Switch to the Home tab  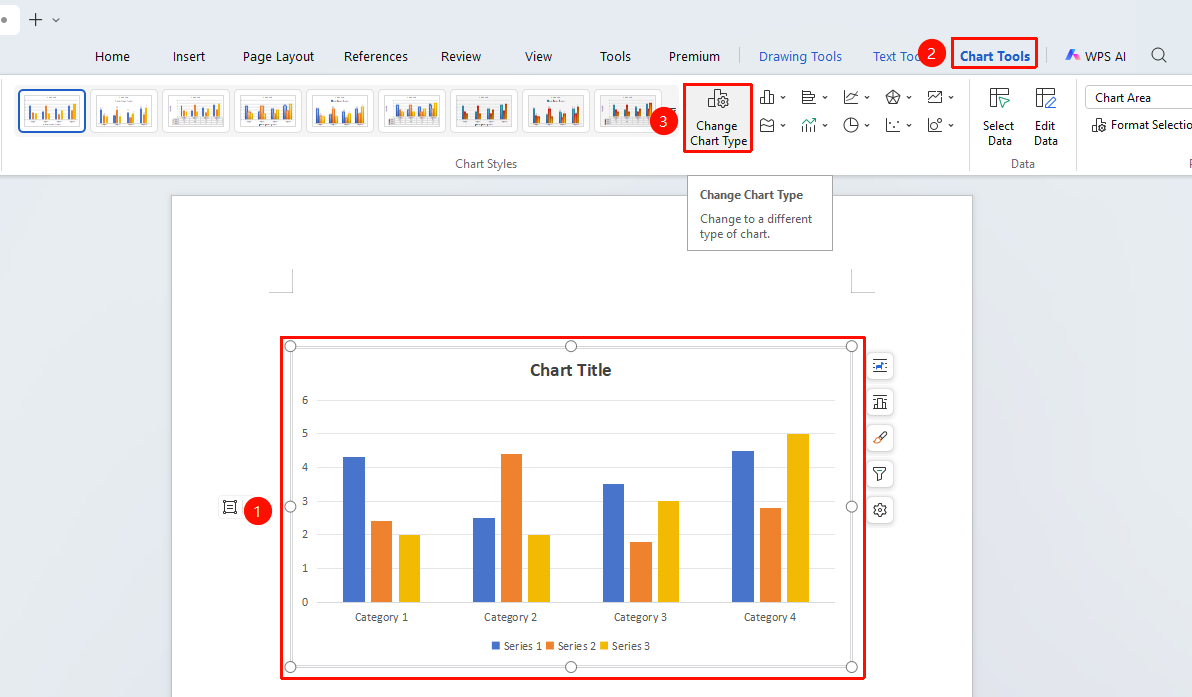(113, 56)
